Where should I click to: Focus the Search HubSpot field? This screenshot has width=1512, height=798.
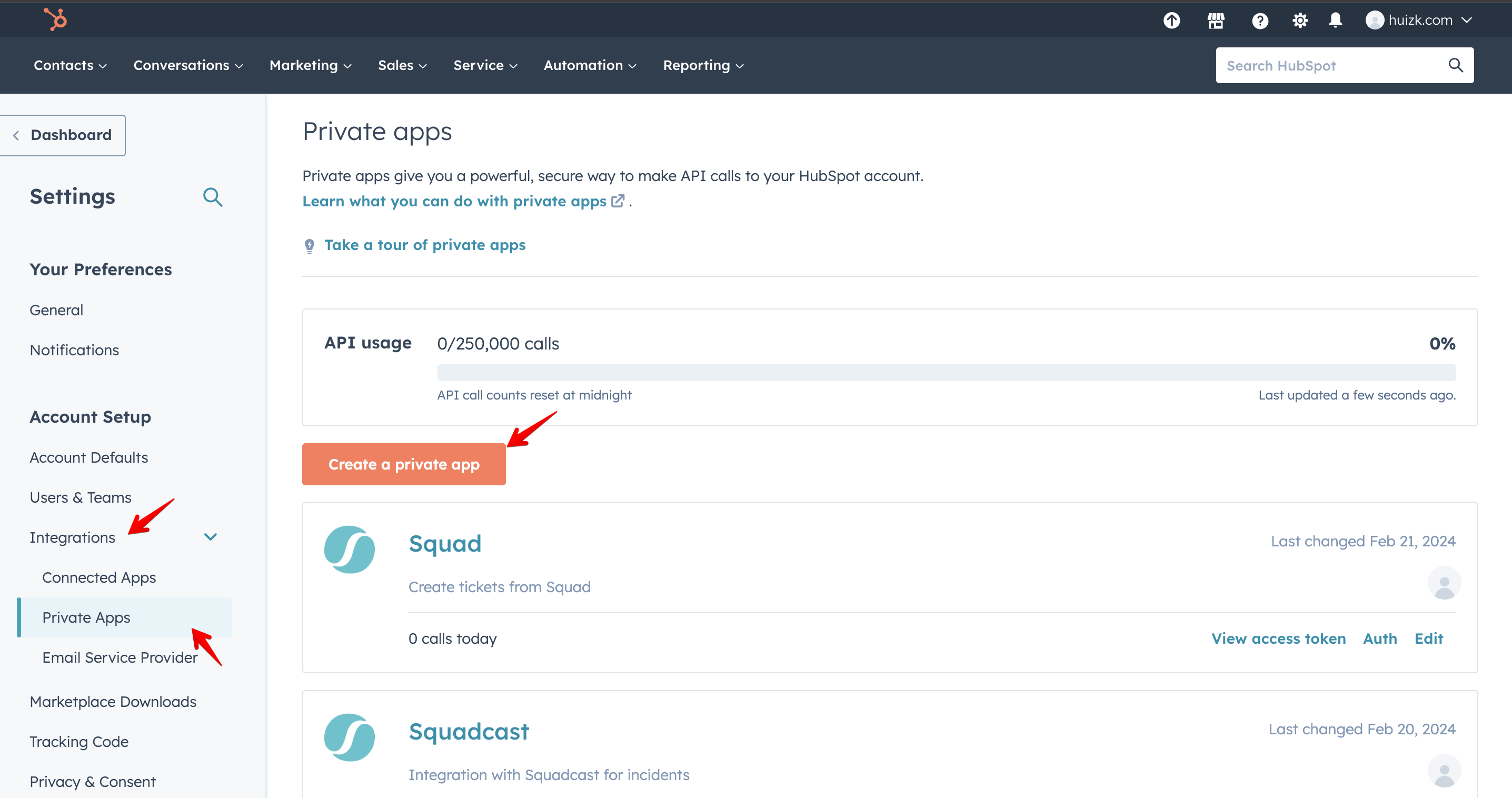coord(1344,65)
